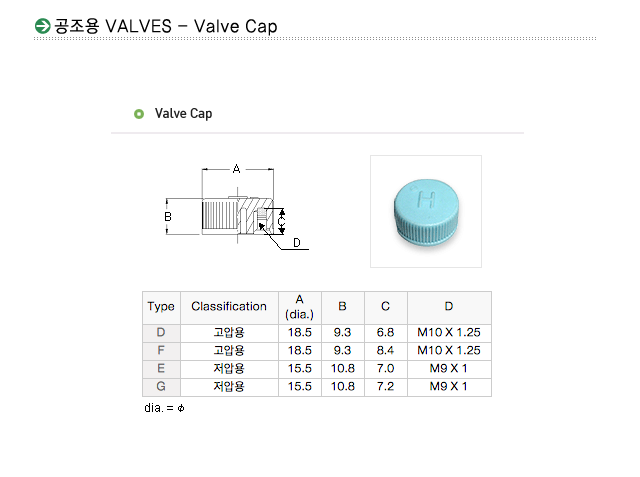Click the 'M9 X 1' cell in Type G row
This screenshot has height=477, width=640.
pyautogui.click(x=448, y=386)
